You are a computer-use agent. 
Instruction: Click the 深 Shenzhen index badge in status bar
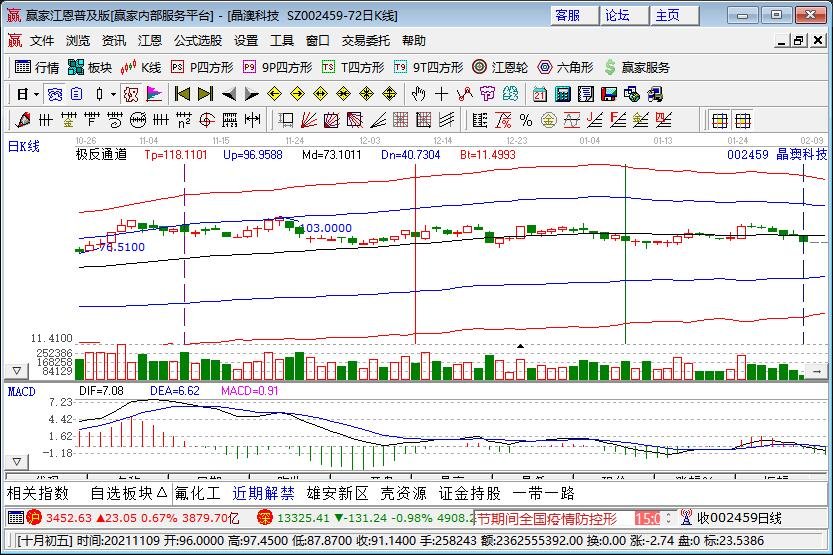click(x=265, y=518)
